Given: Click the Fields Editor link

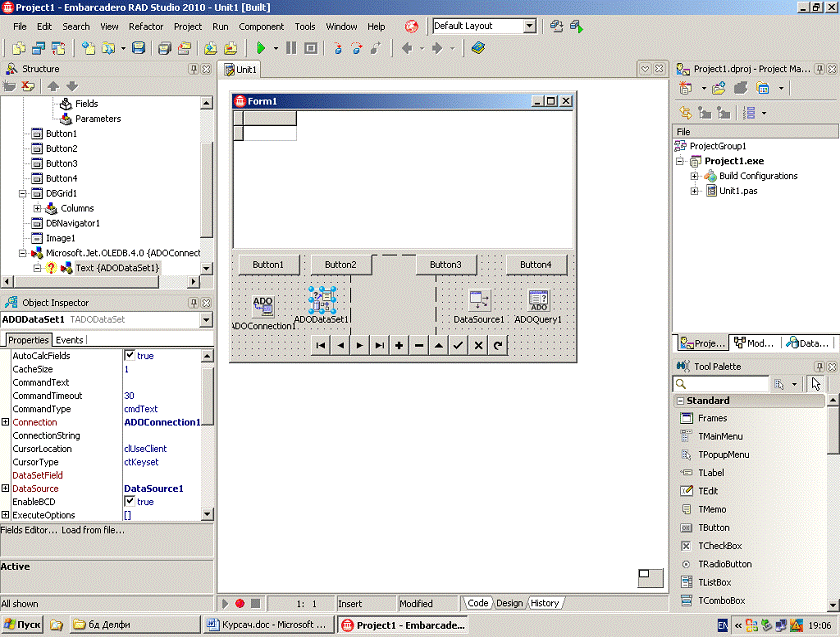Looking at the screenshot, I should pos(28,530).
